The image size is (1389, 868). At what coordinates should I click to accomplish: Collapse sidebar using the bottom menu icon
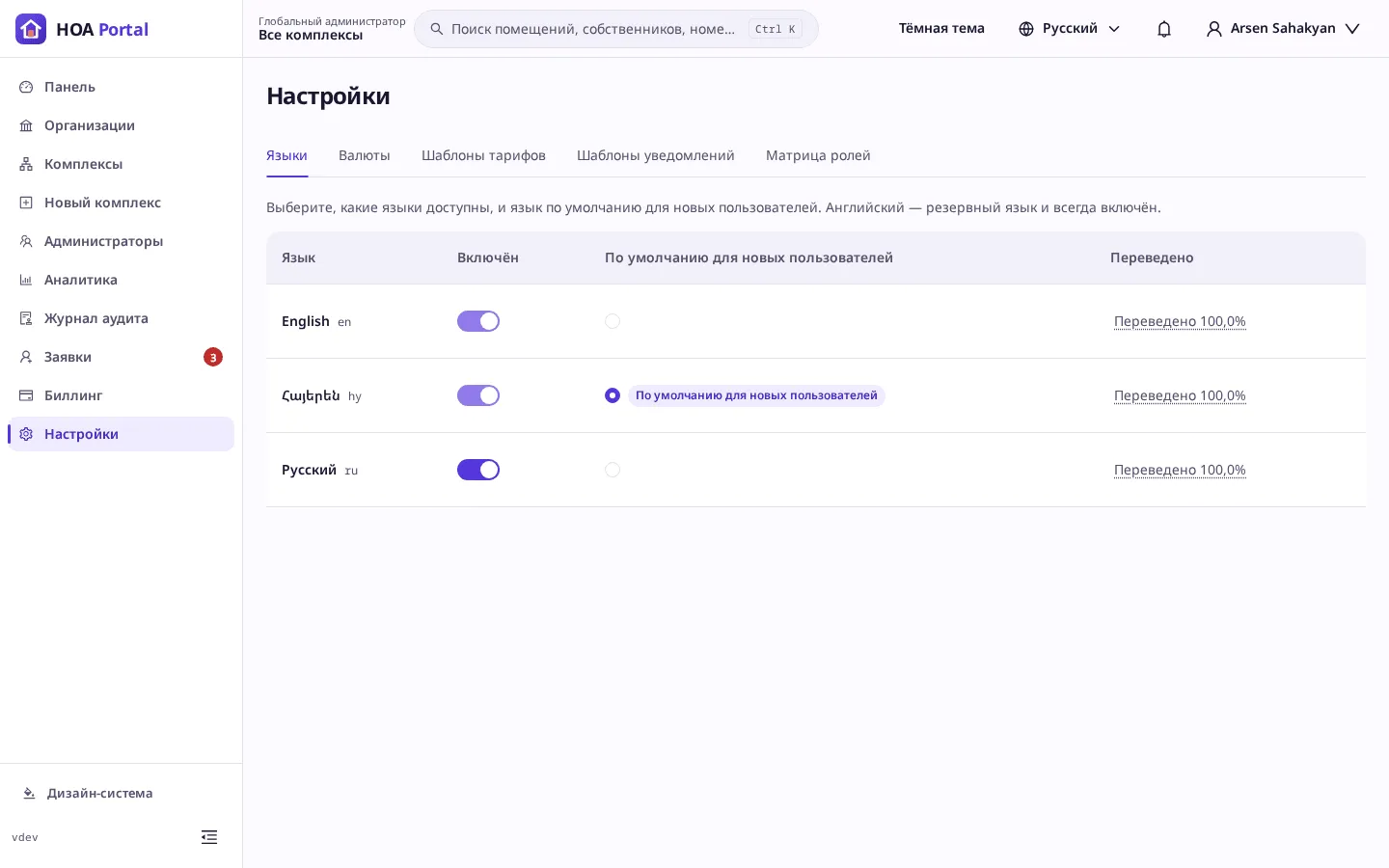coord(209,837)
